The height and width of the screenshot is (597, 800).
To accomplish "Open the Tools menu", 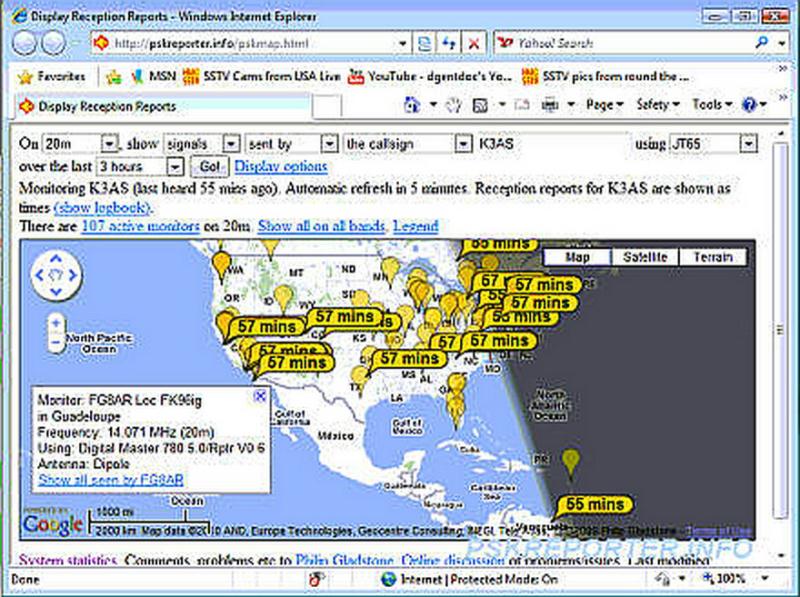I will click(712, 105).
